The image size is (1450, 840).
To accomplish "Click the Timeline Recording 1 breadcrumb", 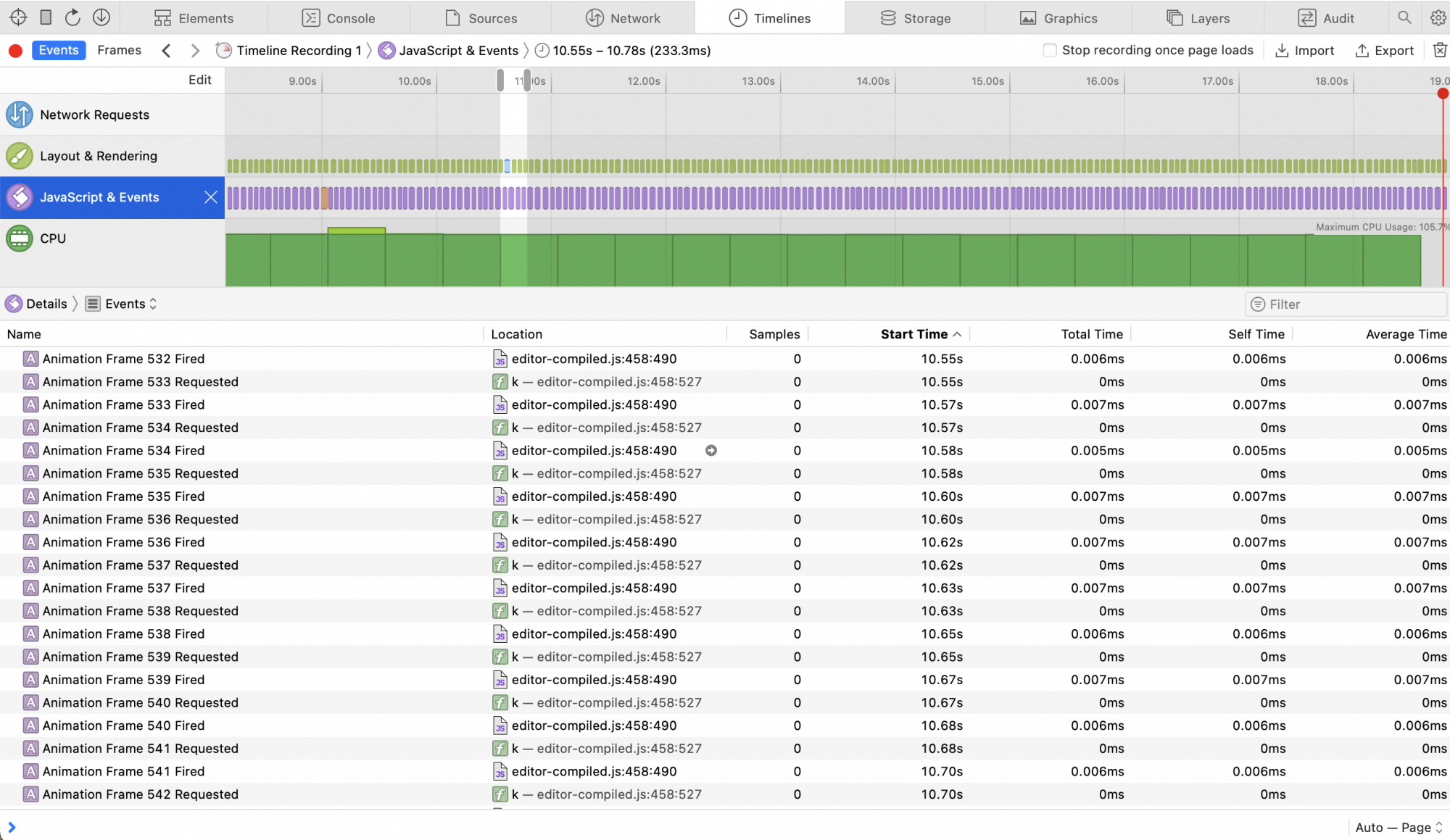I will click(x=289, y=51).
